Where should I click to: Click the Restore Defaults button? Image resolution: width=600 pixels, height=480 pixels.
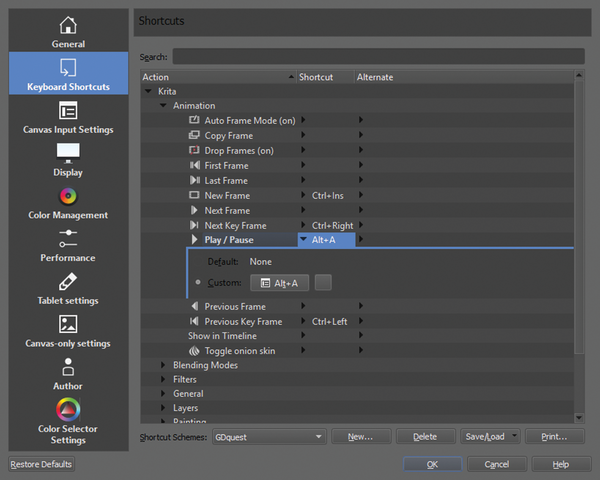coord(41,464)
